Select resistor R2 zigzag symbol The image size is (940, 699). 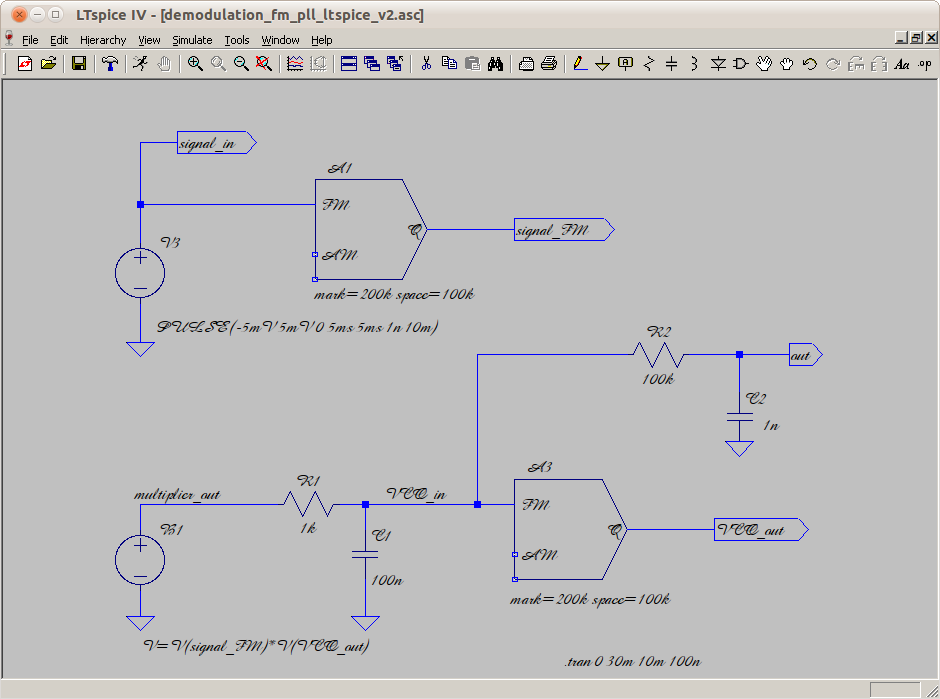pyautogui.click(x=658, y=355)
